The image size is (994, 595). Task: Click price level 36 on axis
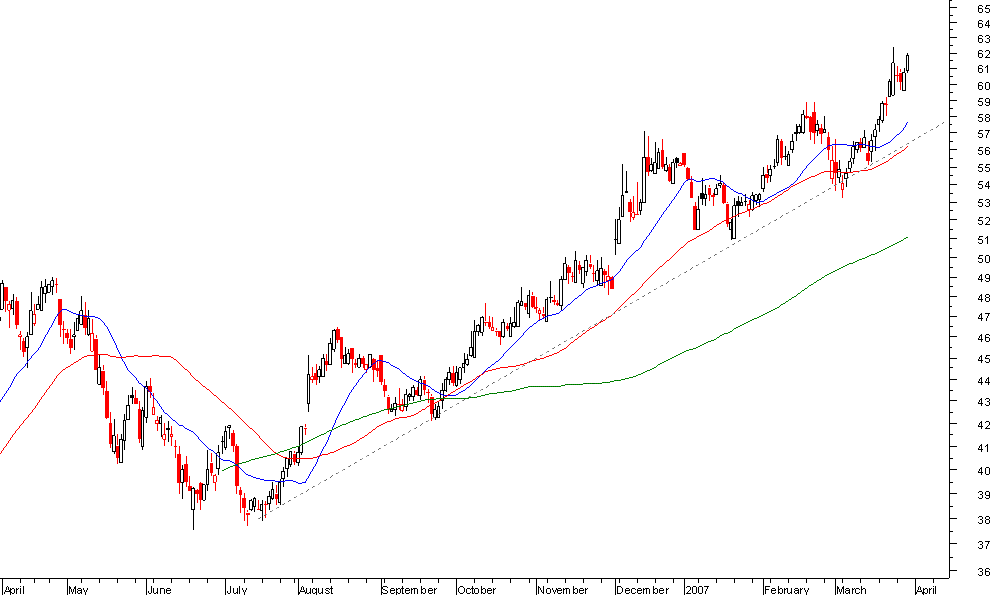984,572
